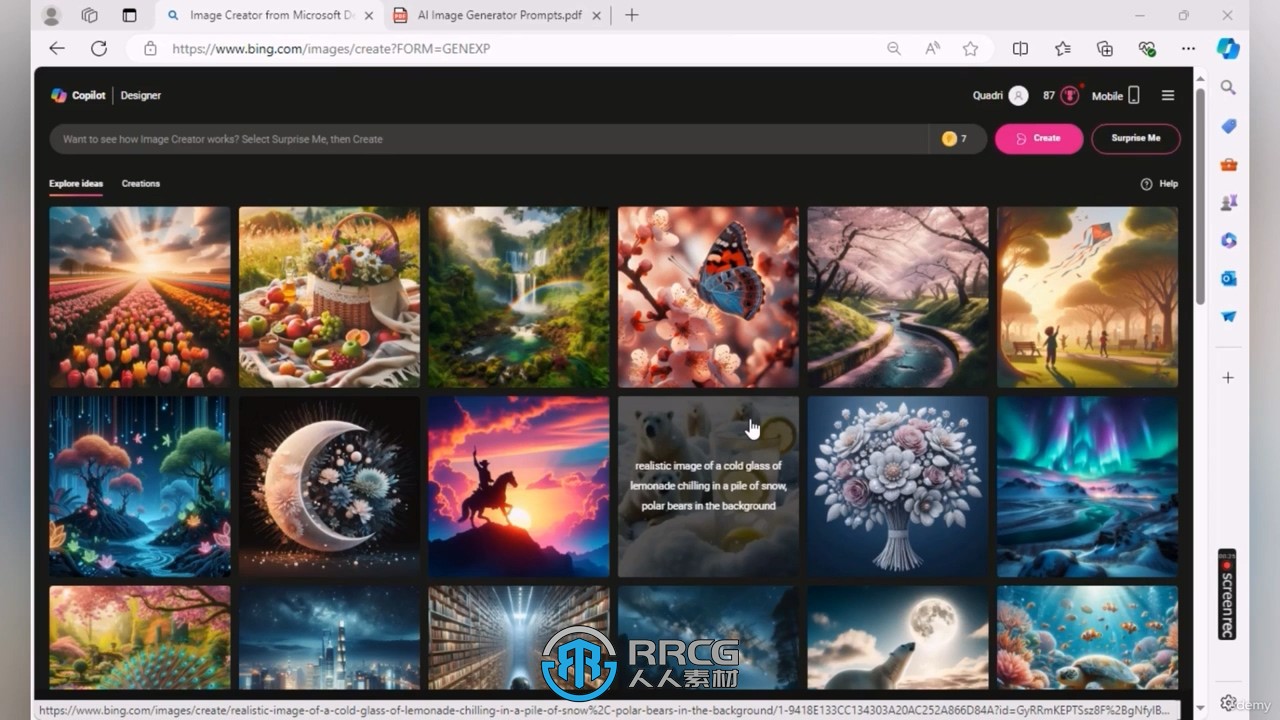The width and height of the screenshot is (1280, 720).
Task: Click the browser address bar URL
Action: point(331,48)
